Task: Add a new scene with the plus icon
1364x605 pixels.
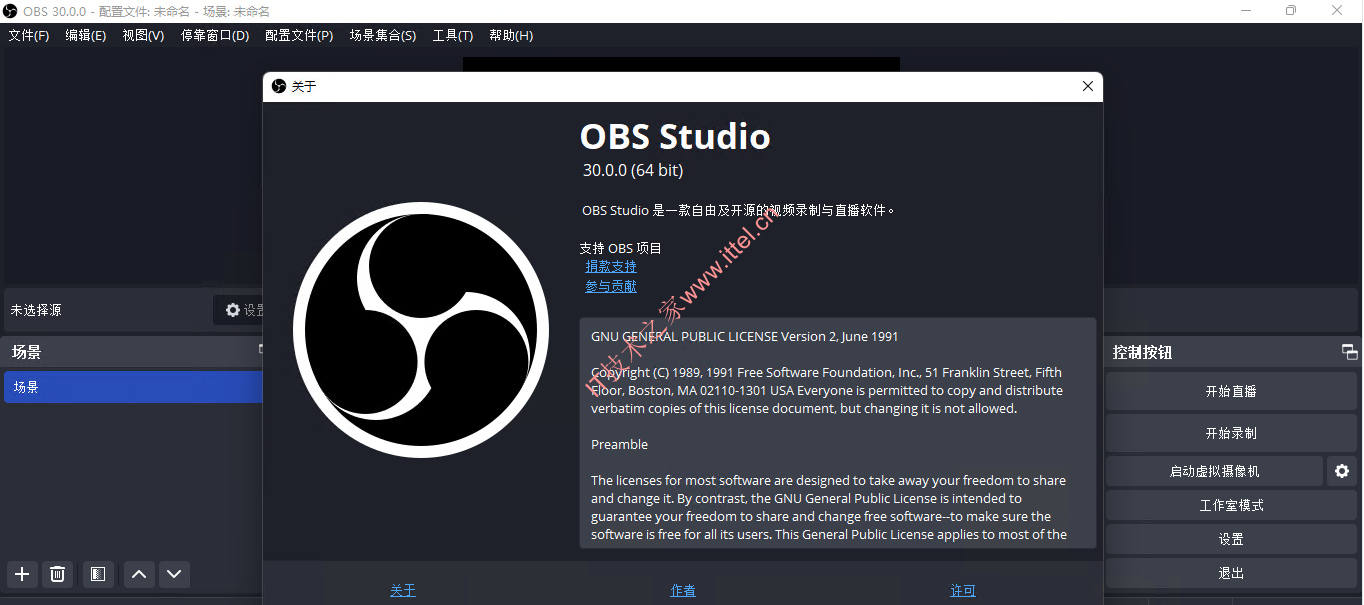Action: pyautogui.click(x=22, y=574)
